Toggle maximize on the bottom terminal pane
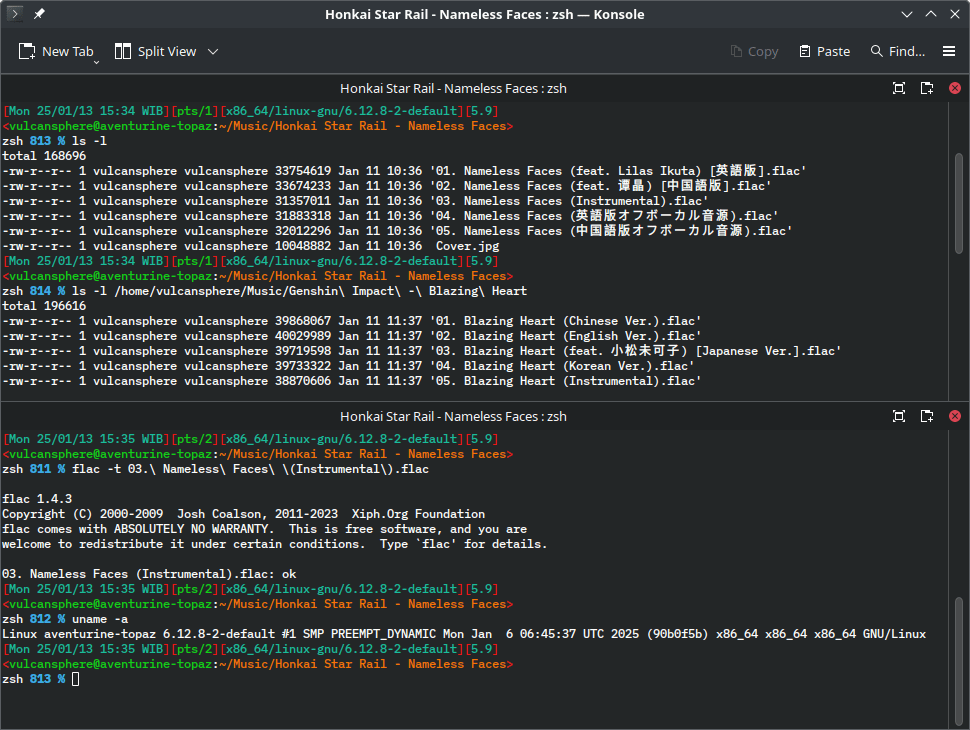The height and width of the screenshot is (730, 970). tap(899, 416)
